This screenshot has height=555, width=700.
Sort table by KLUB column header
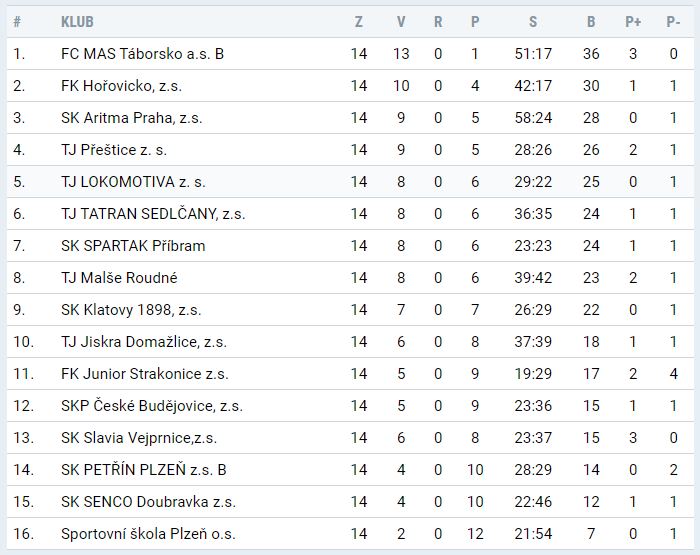pyautogui.click(x=78, y=22)
